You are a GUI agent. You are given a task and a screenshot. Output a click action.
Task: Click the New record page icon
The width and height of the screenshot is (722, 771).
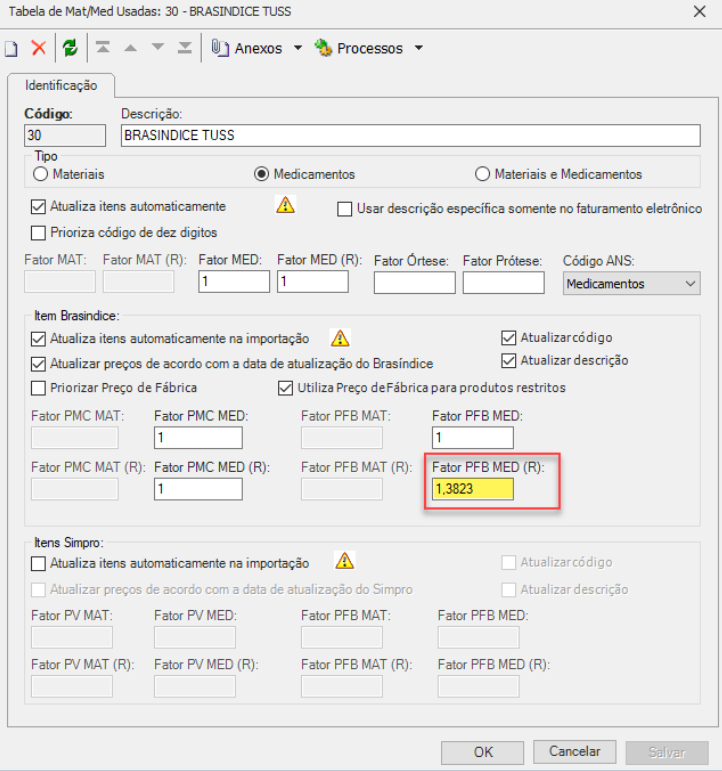11,49
